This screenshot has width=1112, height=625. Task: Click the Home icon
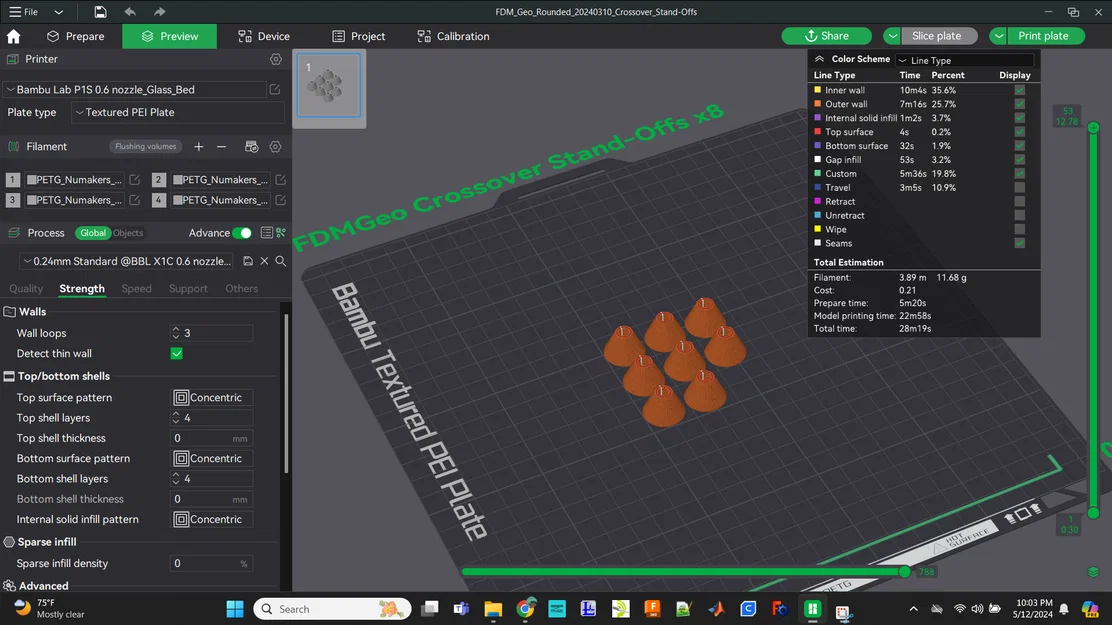click(x=13, y=36)
